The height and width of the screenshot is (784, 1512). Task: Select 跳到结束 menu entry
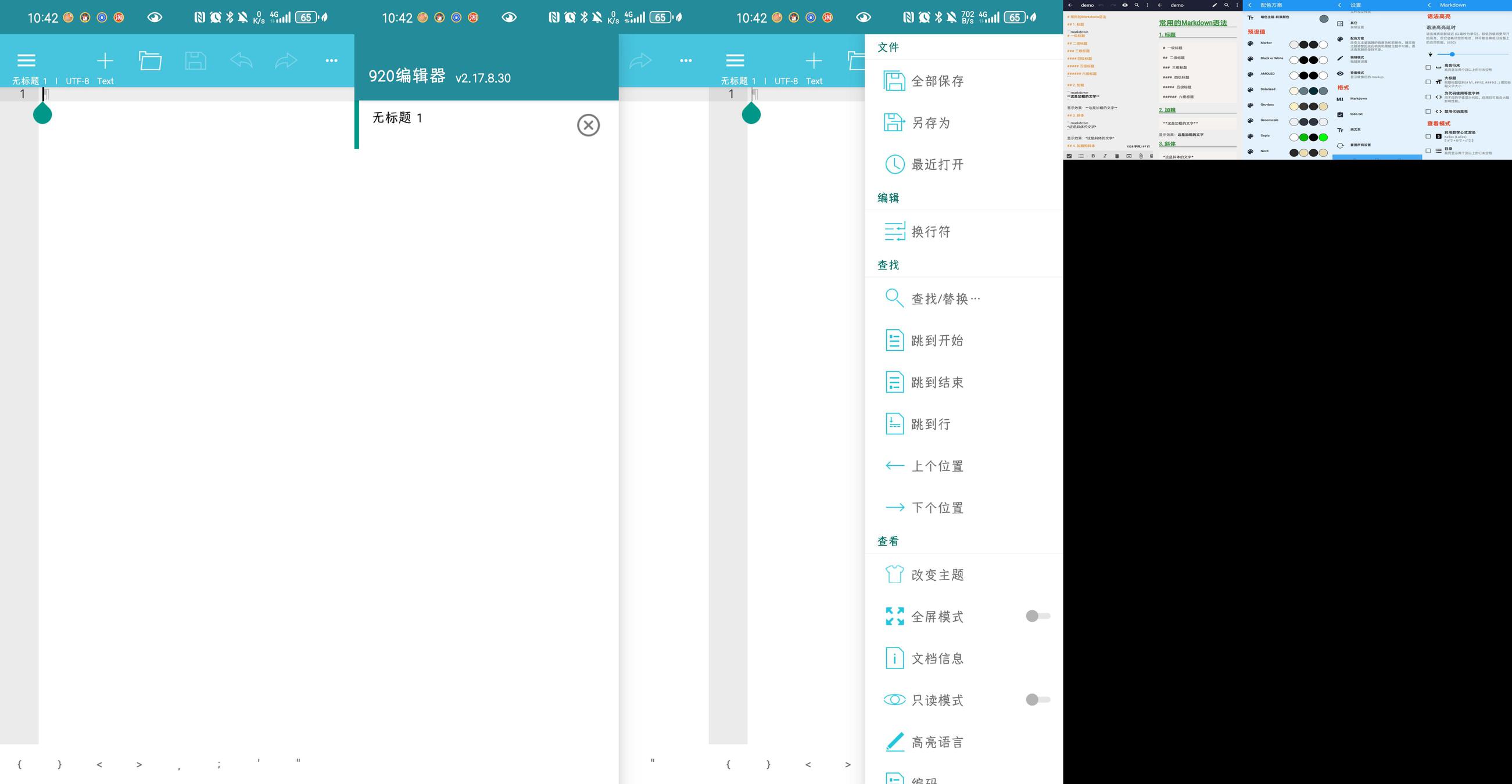tap(964, 382)
